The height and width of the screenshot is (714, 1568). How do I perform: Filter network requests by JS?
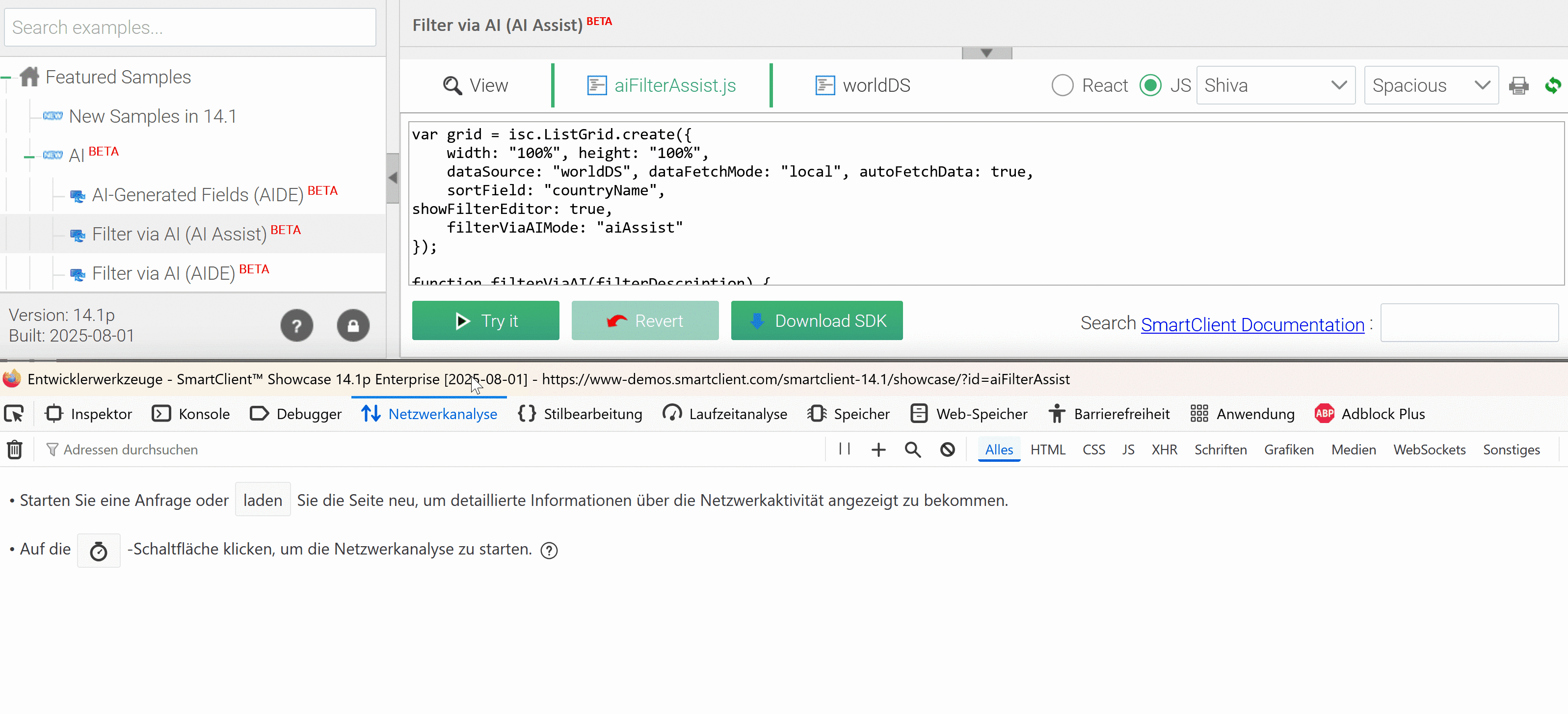pos(1128,450)
